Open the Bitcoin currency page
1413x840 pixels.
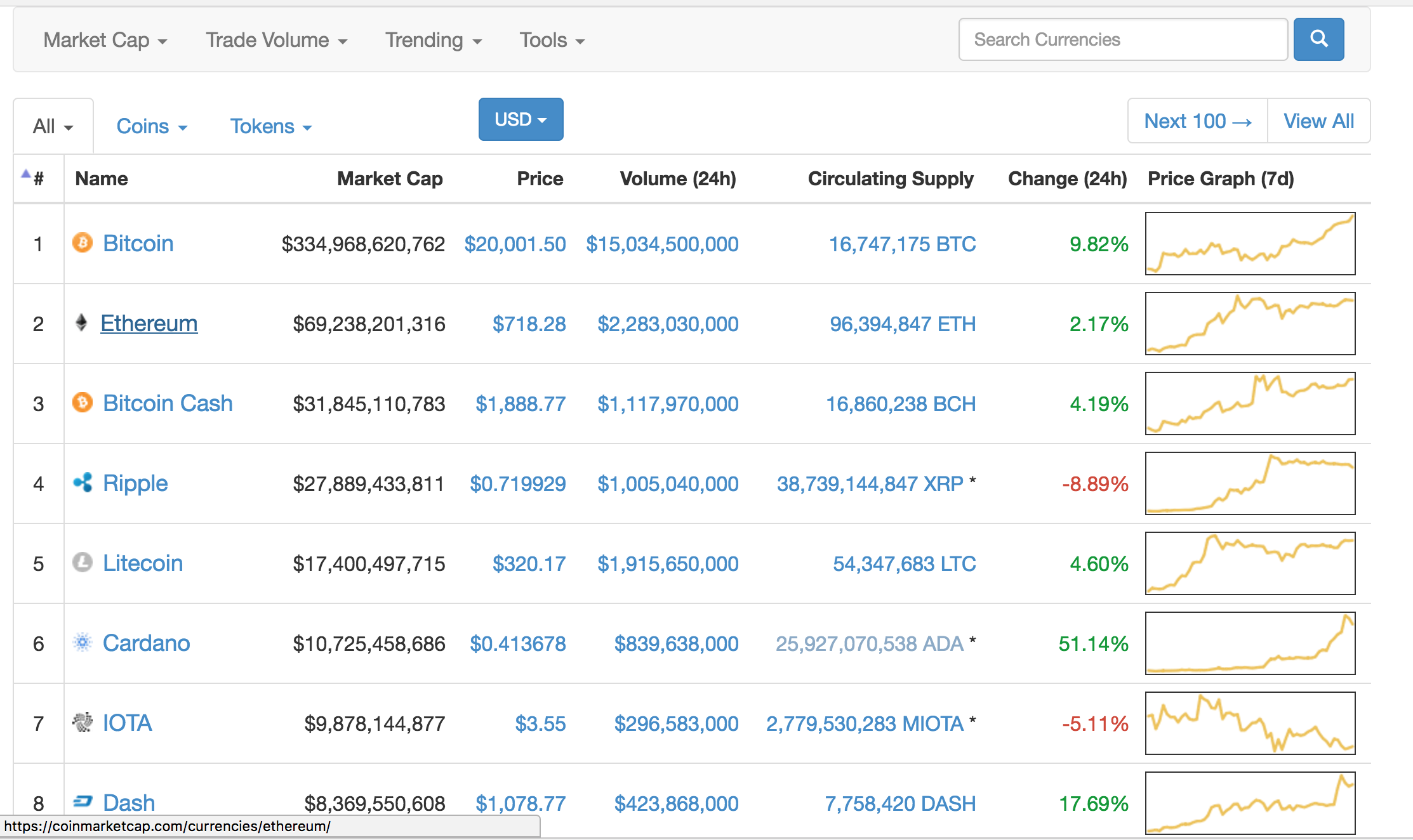click(138, 244)
